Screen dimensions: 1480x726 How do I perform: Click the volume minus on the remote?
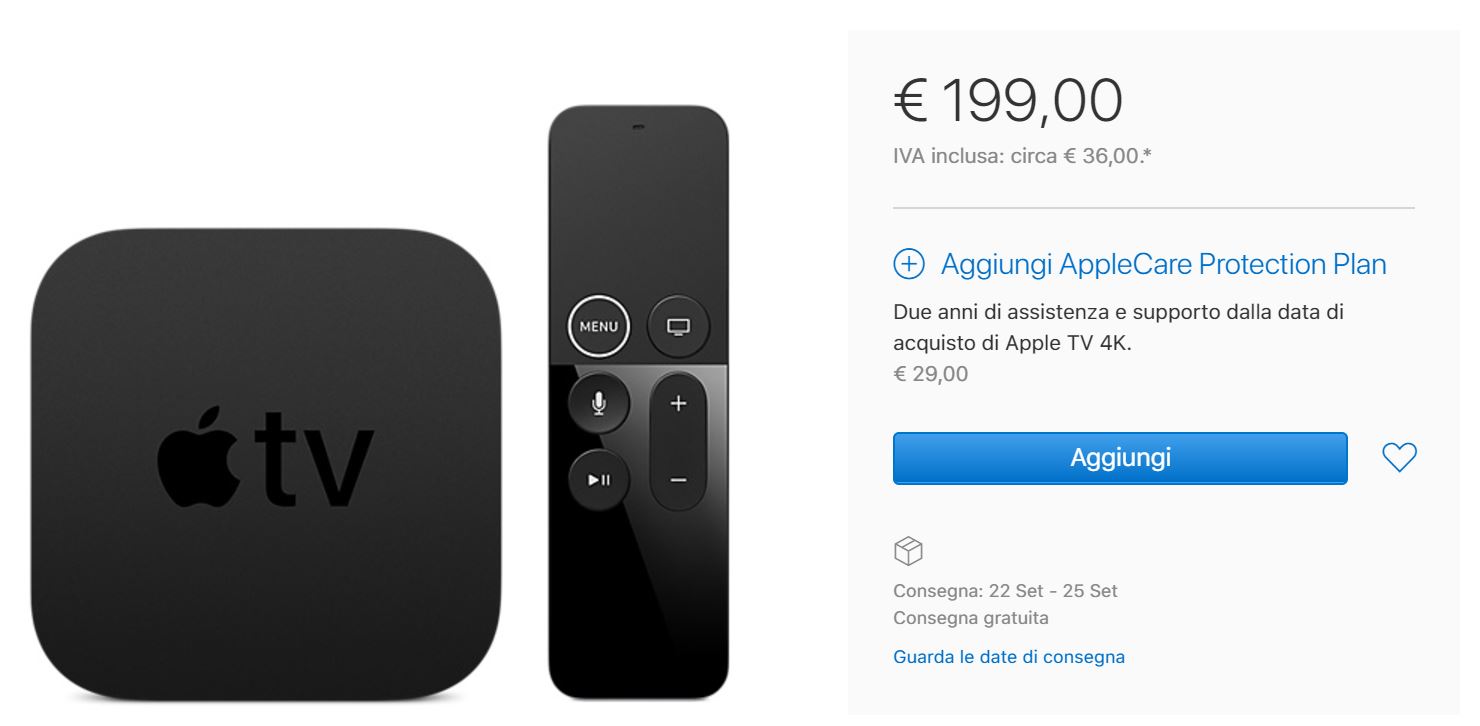(x=679, y=480)
